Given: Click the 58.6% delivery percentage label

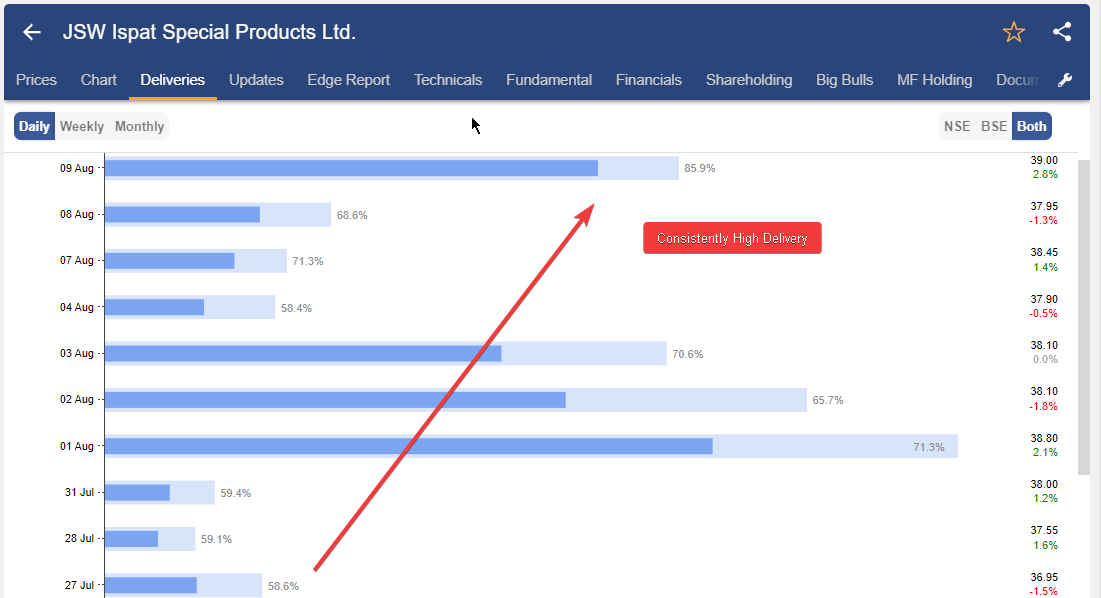Looking at the screenshot, I should click(283, 585).
